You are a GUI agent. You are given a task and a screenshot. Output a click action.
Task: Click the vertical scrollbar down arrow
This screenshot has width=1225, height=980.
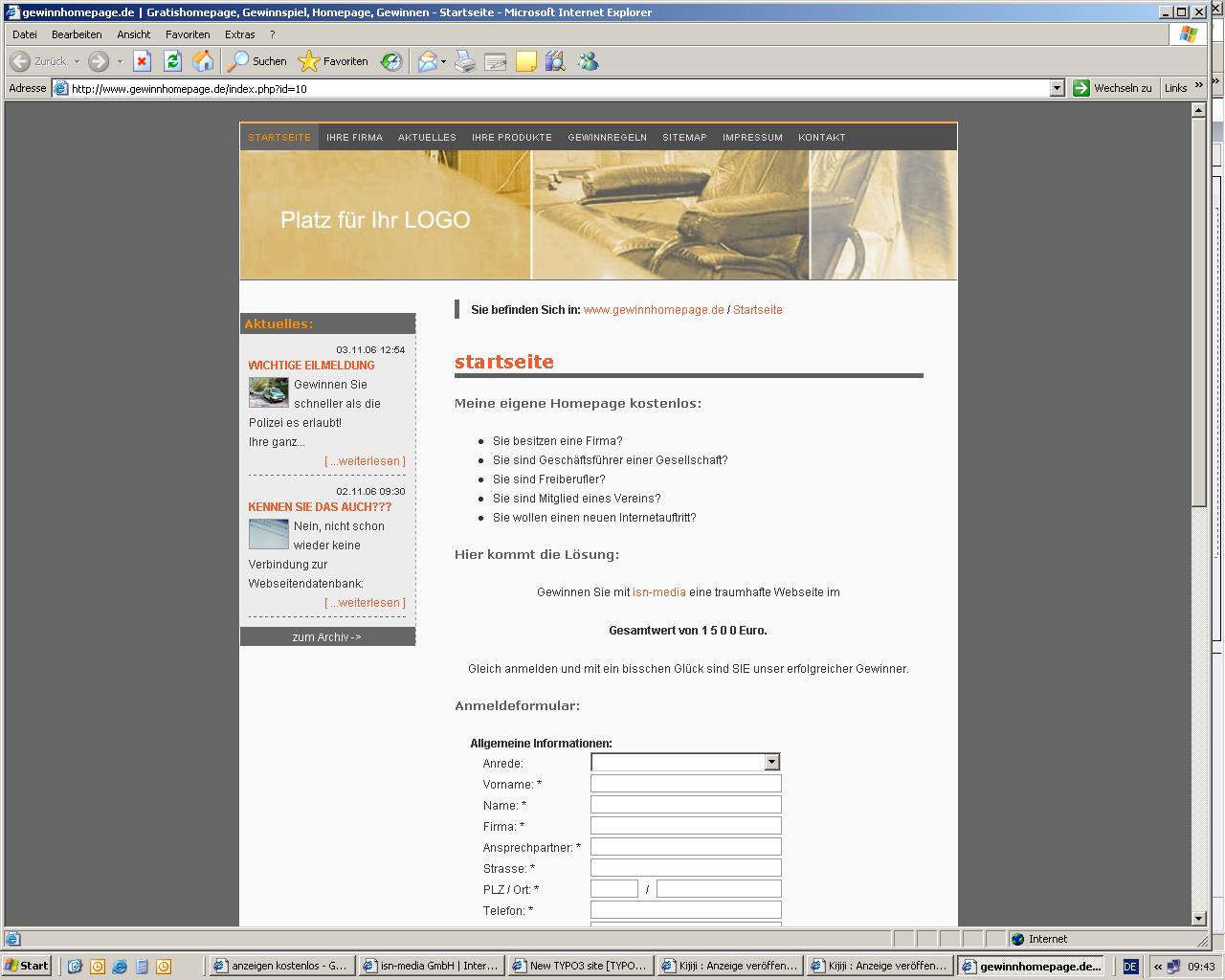[x=1198, y=919]
